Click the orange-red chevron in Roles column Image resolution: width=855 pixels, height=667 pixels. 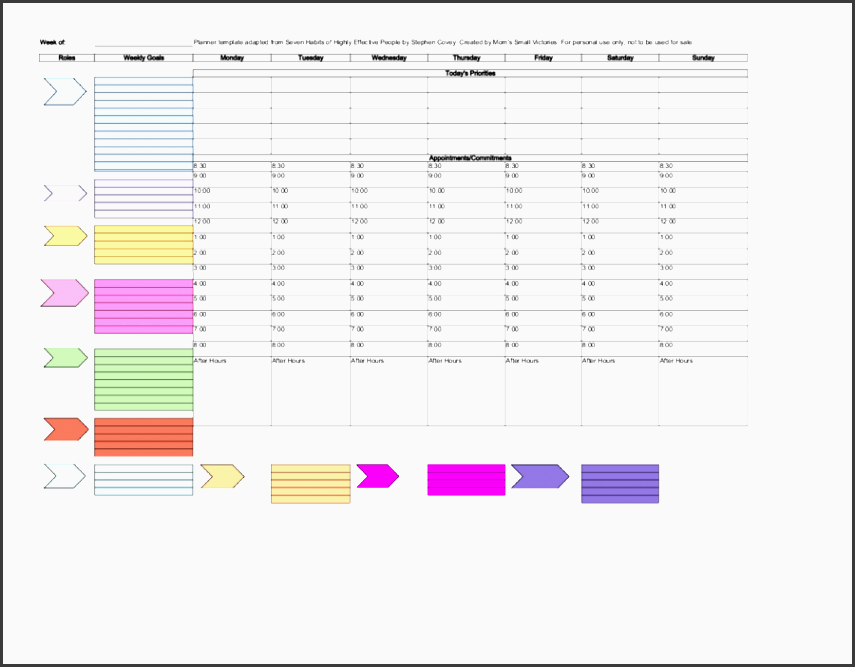tap(66, 429)
